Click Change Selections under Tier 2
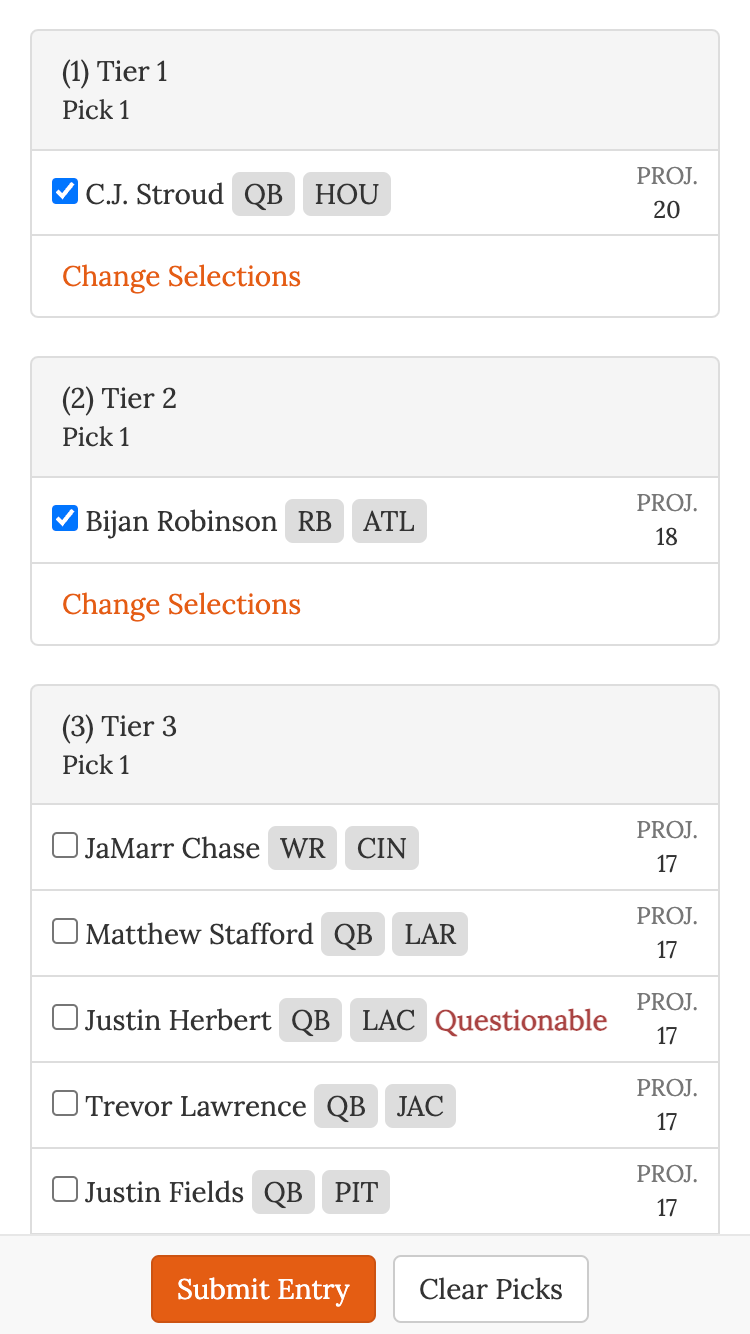Image resolution: width=750 pixels, height=1334 pixels. pos(181,605)
